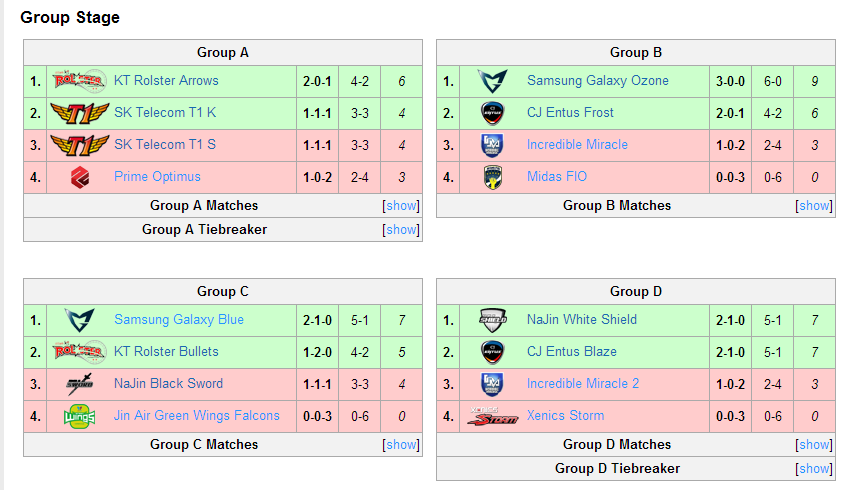Click the Samsung Galaxy Ozone logo
This screenshot has height=490, width=846.
(493, 81)
